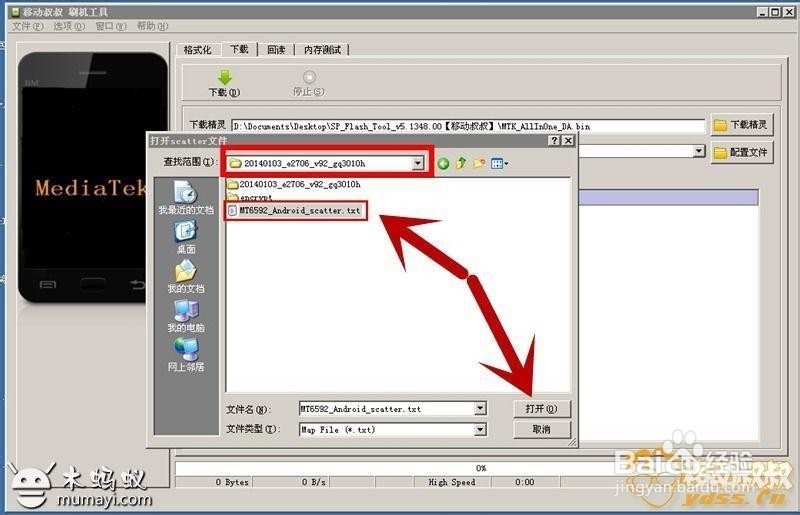
Task: Go up one folder level icon
Action: click(461, 163)
